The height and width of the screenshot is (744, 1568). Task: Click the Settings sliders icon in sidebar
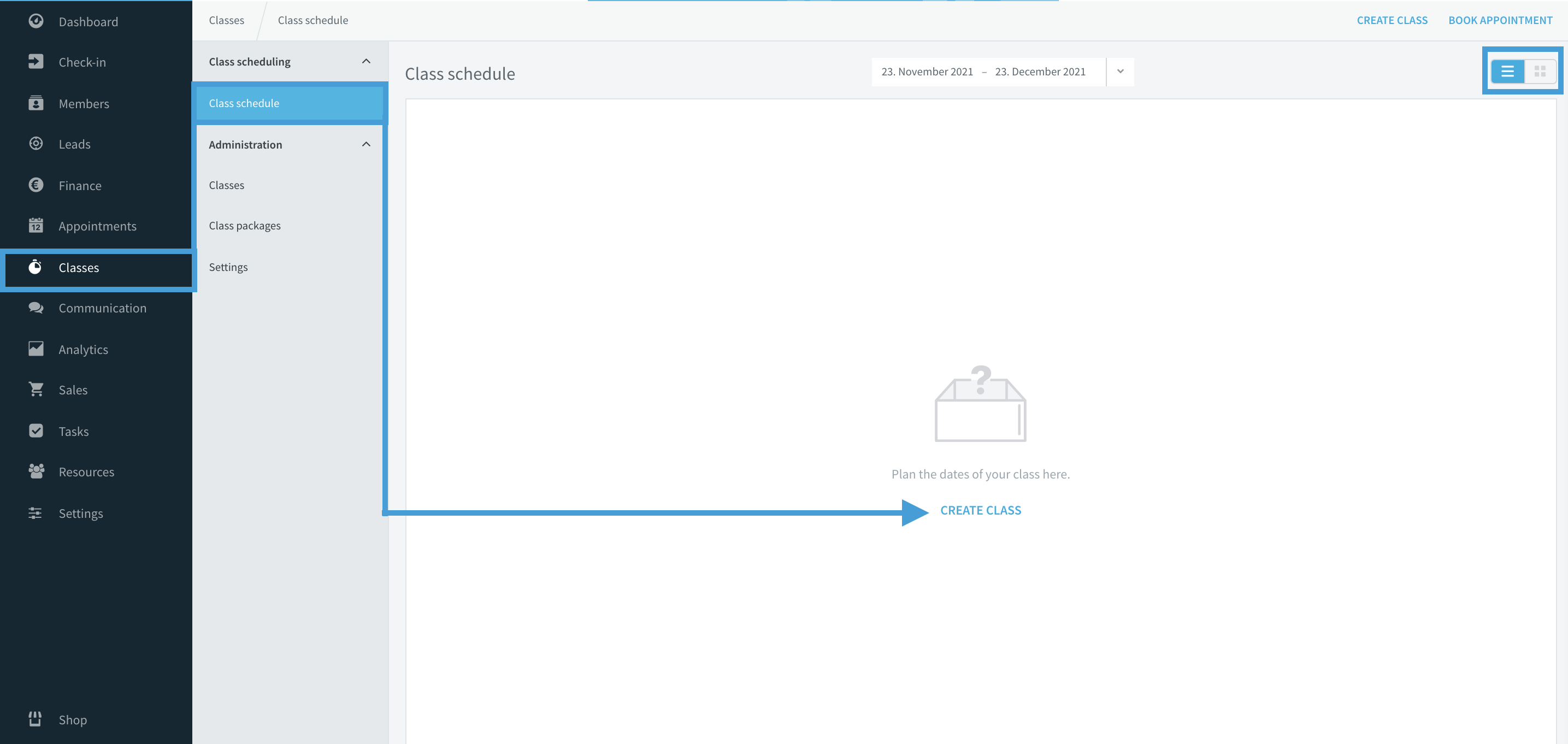tap(36, 513)
